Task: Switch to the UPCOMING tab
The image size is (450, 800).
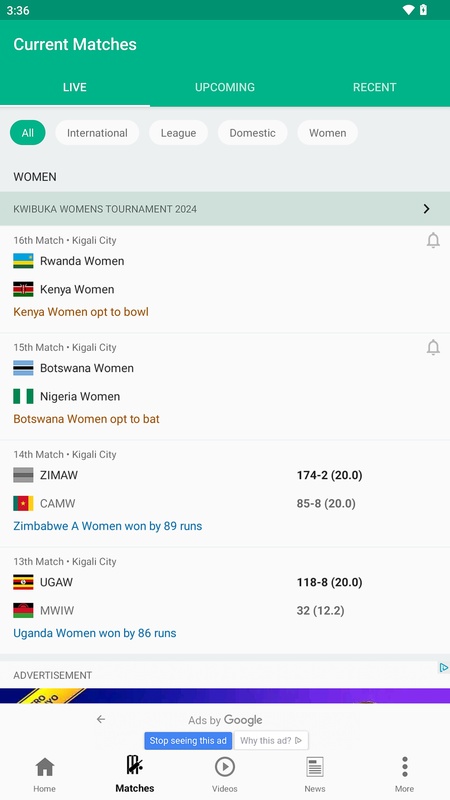Action: (224, 87)
